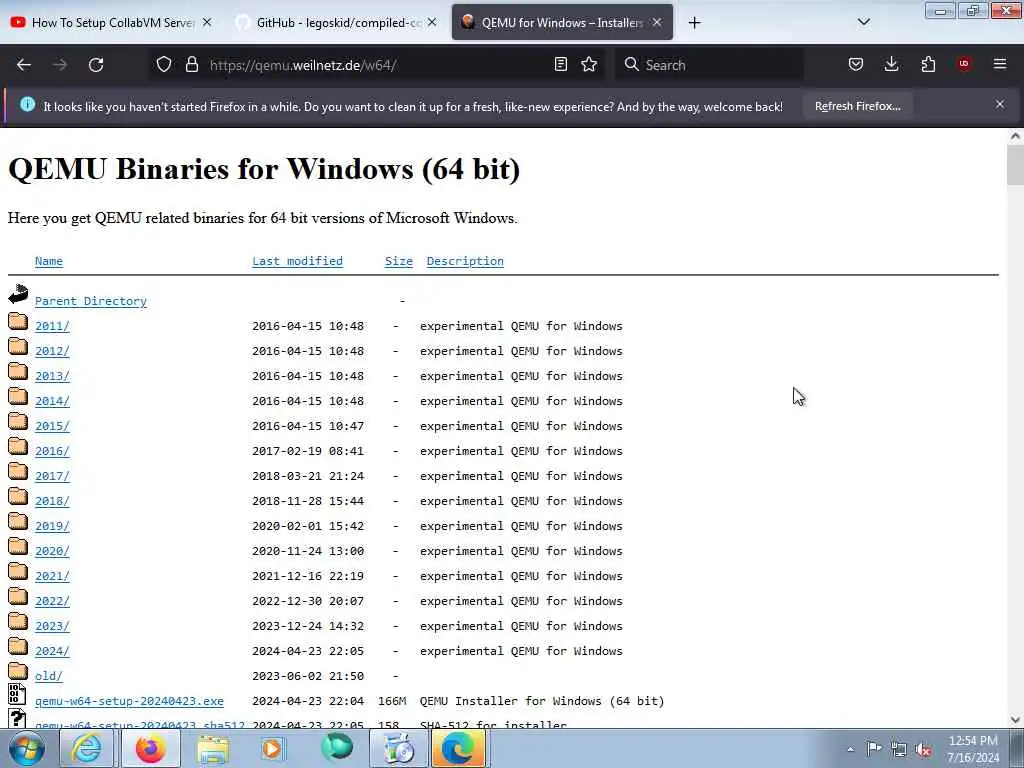Screen dimensions: 1024x768
Task: Open the 2017/ folder link
Action: point(52,476)
